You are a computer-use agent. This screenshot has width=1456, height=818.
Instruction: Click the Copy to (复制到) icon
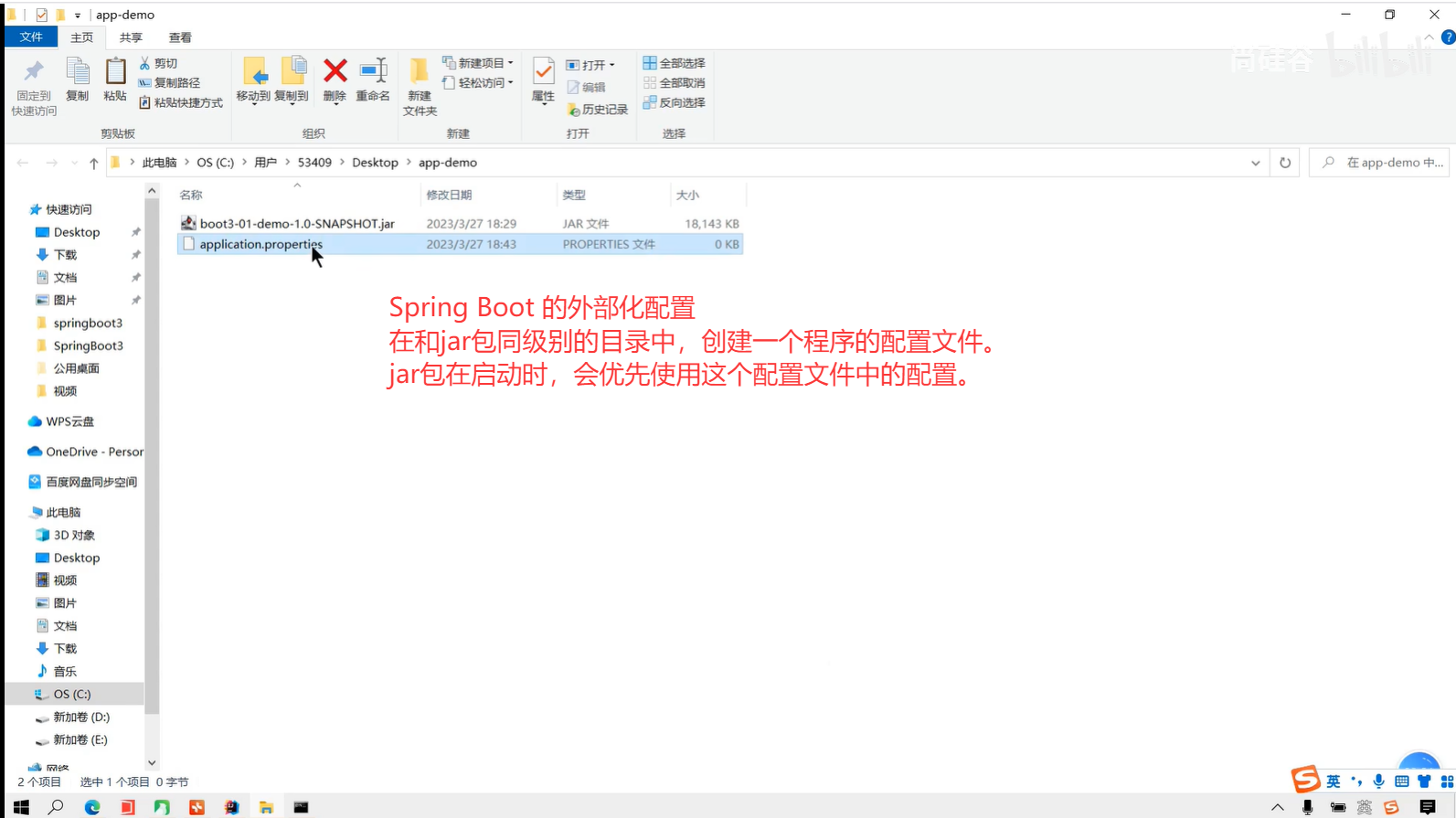coord(292,71)
